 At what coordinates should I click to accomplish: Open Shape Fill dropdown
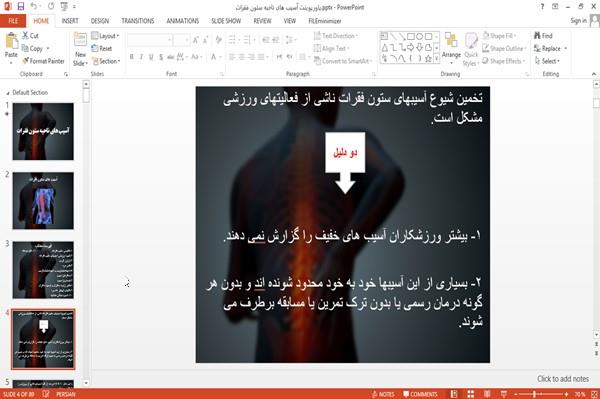[499, 36]
